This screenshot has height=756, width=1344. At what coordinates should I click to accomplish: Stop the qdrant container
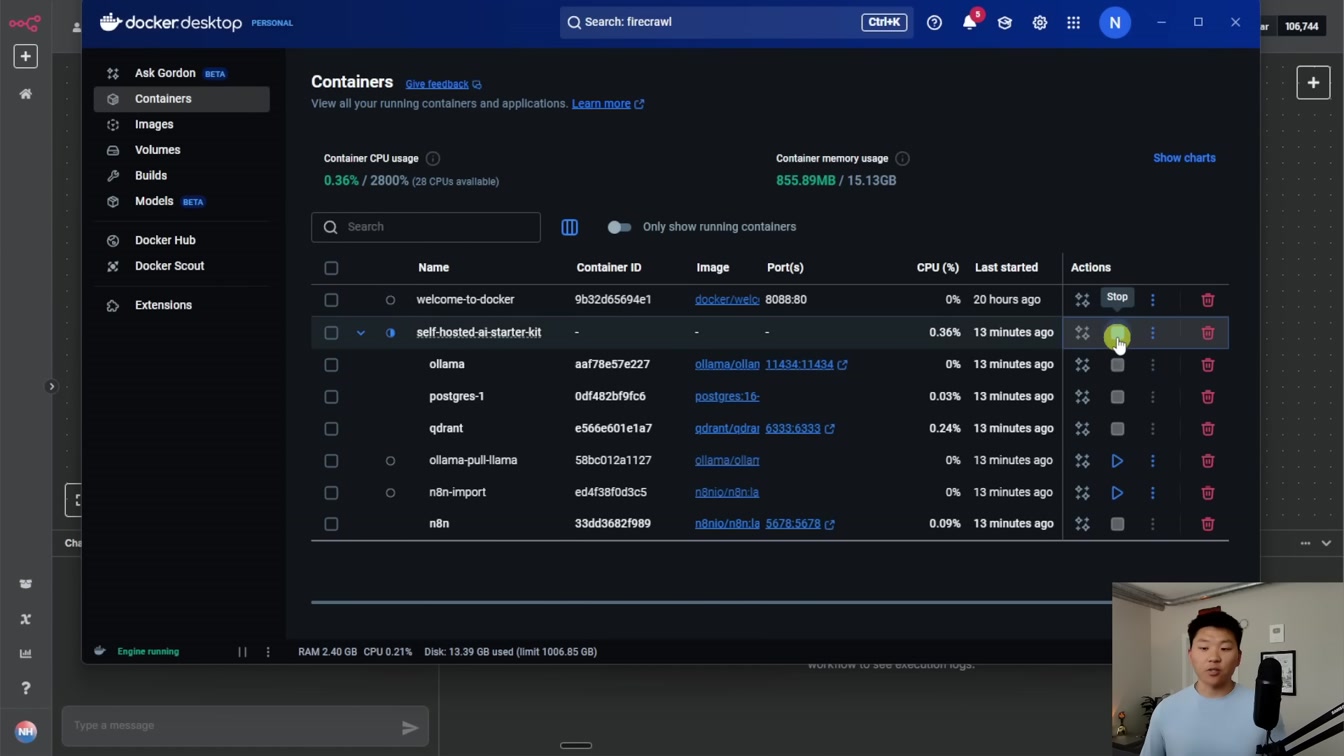tap(1117, 429)
